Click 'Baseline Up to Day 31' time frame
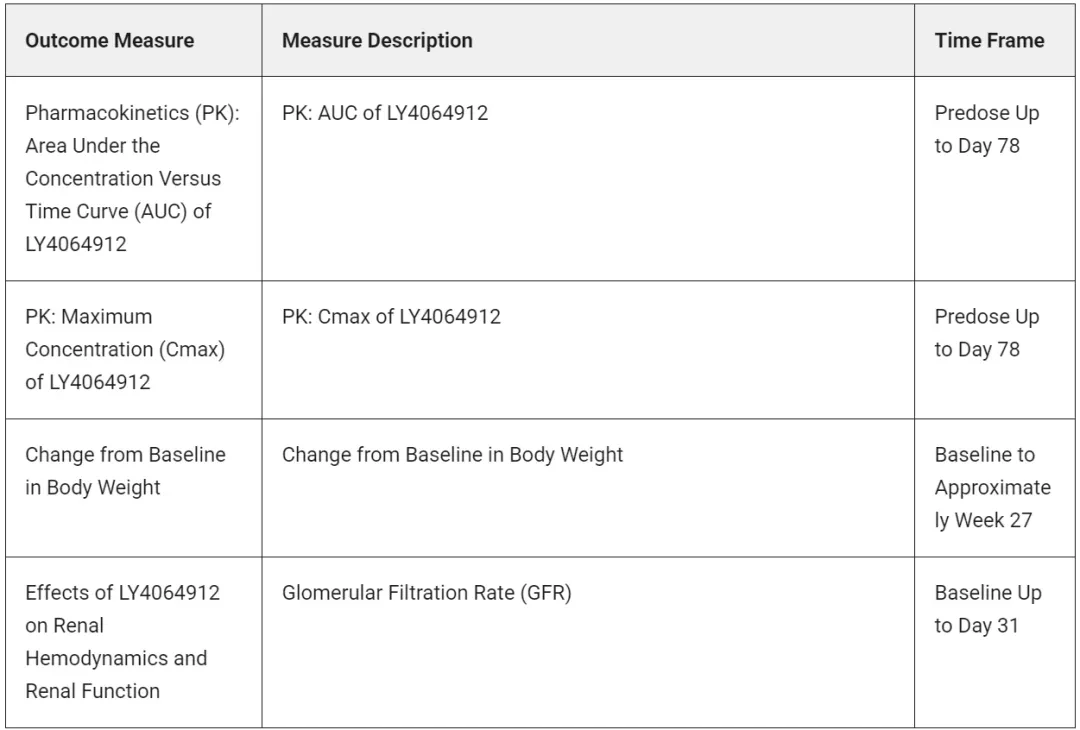1080x730 pixels. [x=988, y=609]
